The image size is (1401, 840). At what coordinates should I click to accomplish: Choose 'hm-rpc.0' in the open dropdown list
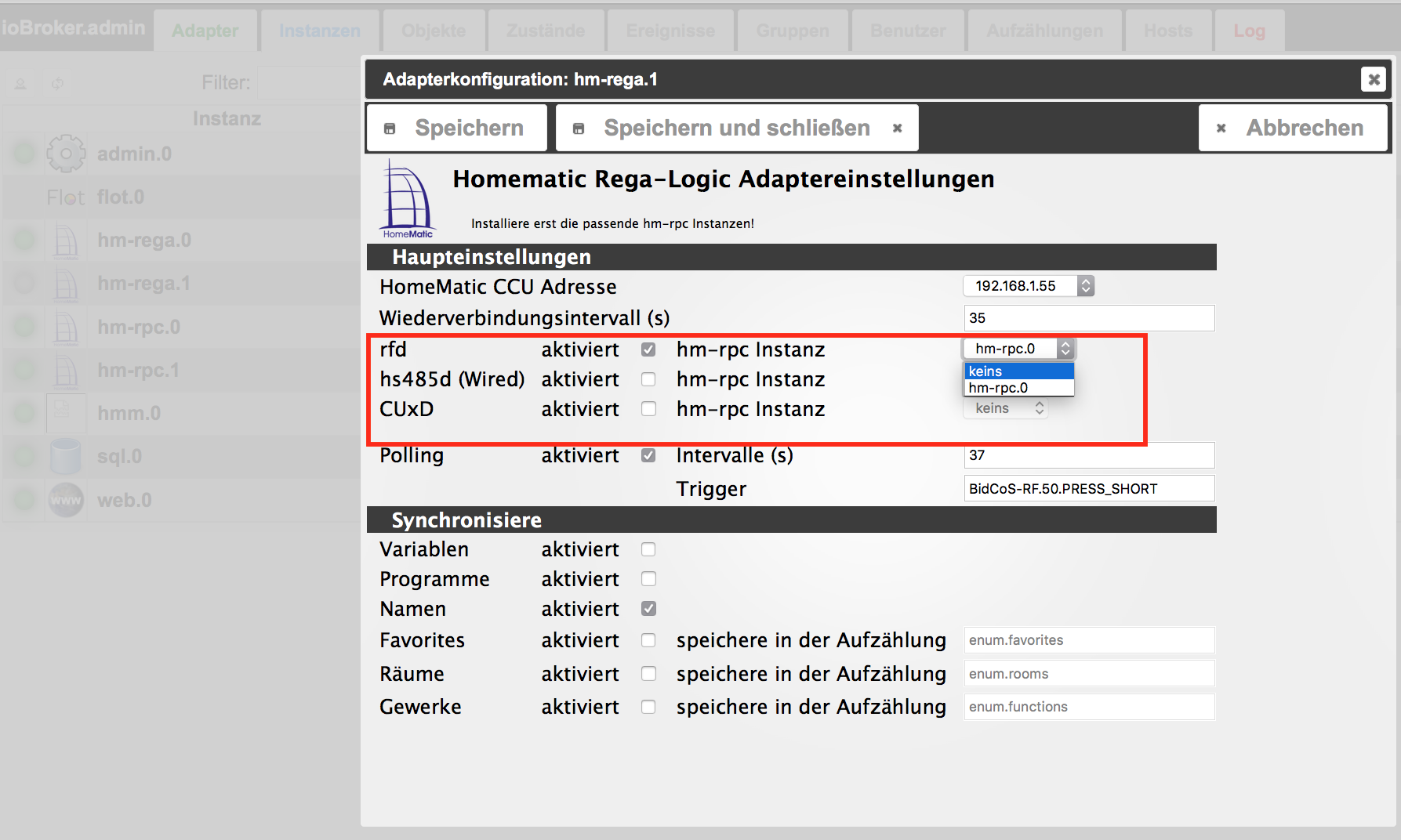tap(1019, 388)
